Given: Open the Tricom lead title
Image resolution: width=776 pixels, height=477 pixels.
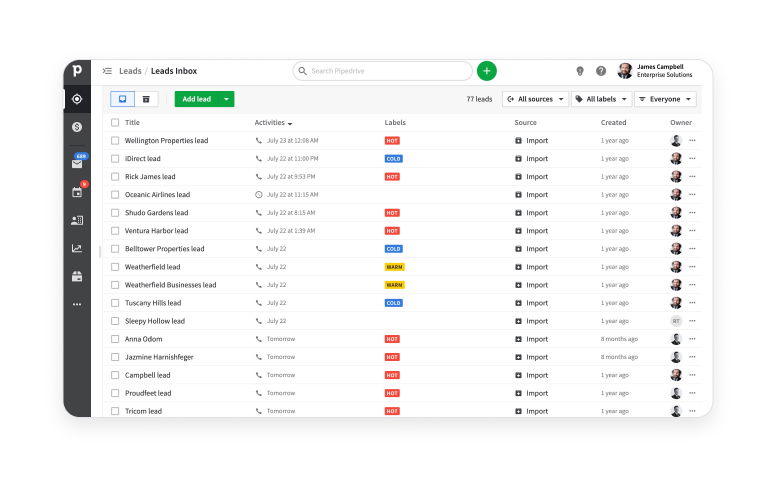Looking at the screenshot, I should pos(143,411).
